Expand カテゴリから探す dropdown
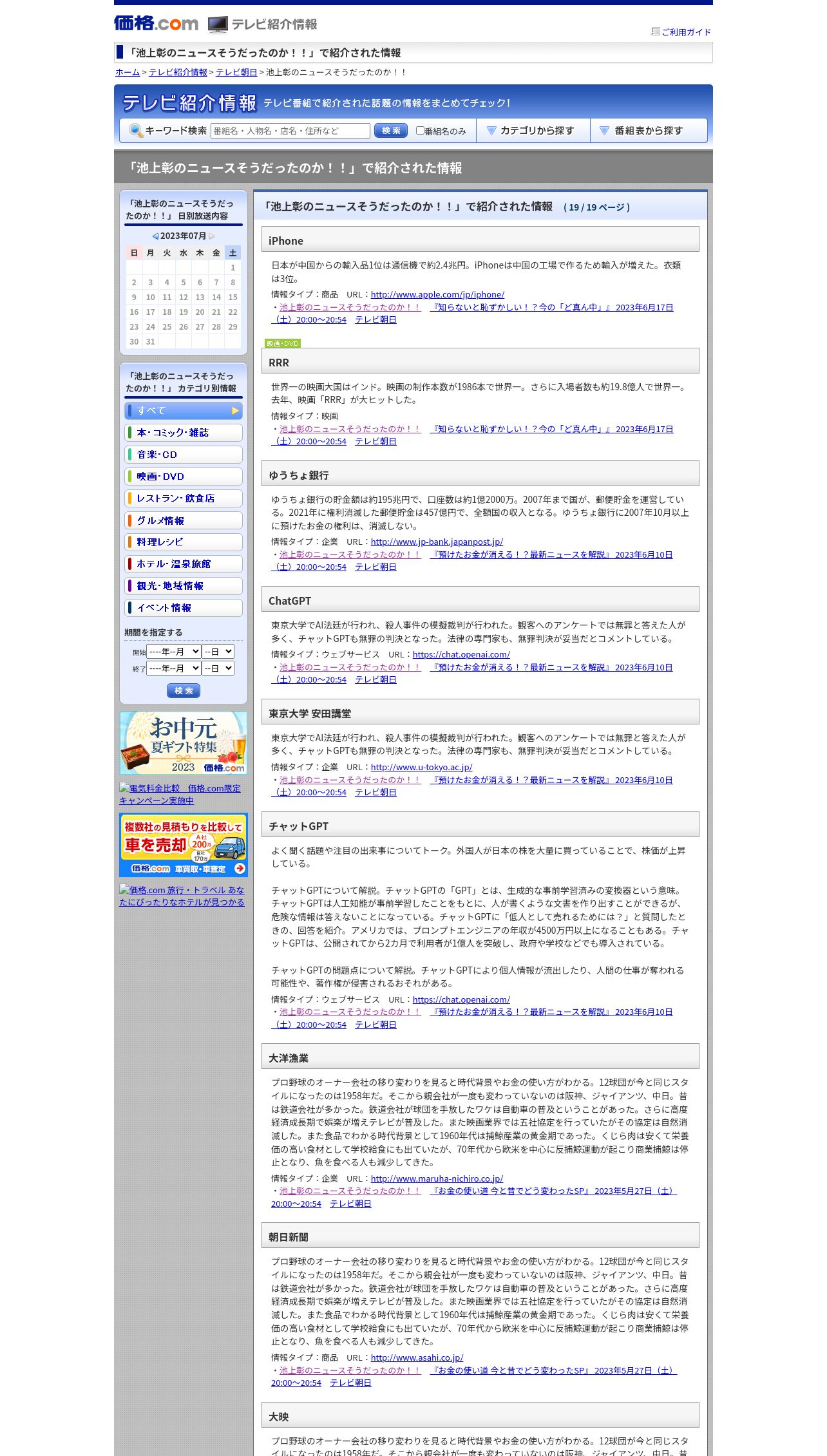This screenshot has width=827, height=1456. (x=533, y=131)
